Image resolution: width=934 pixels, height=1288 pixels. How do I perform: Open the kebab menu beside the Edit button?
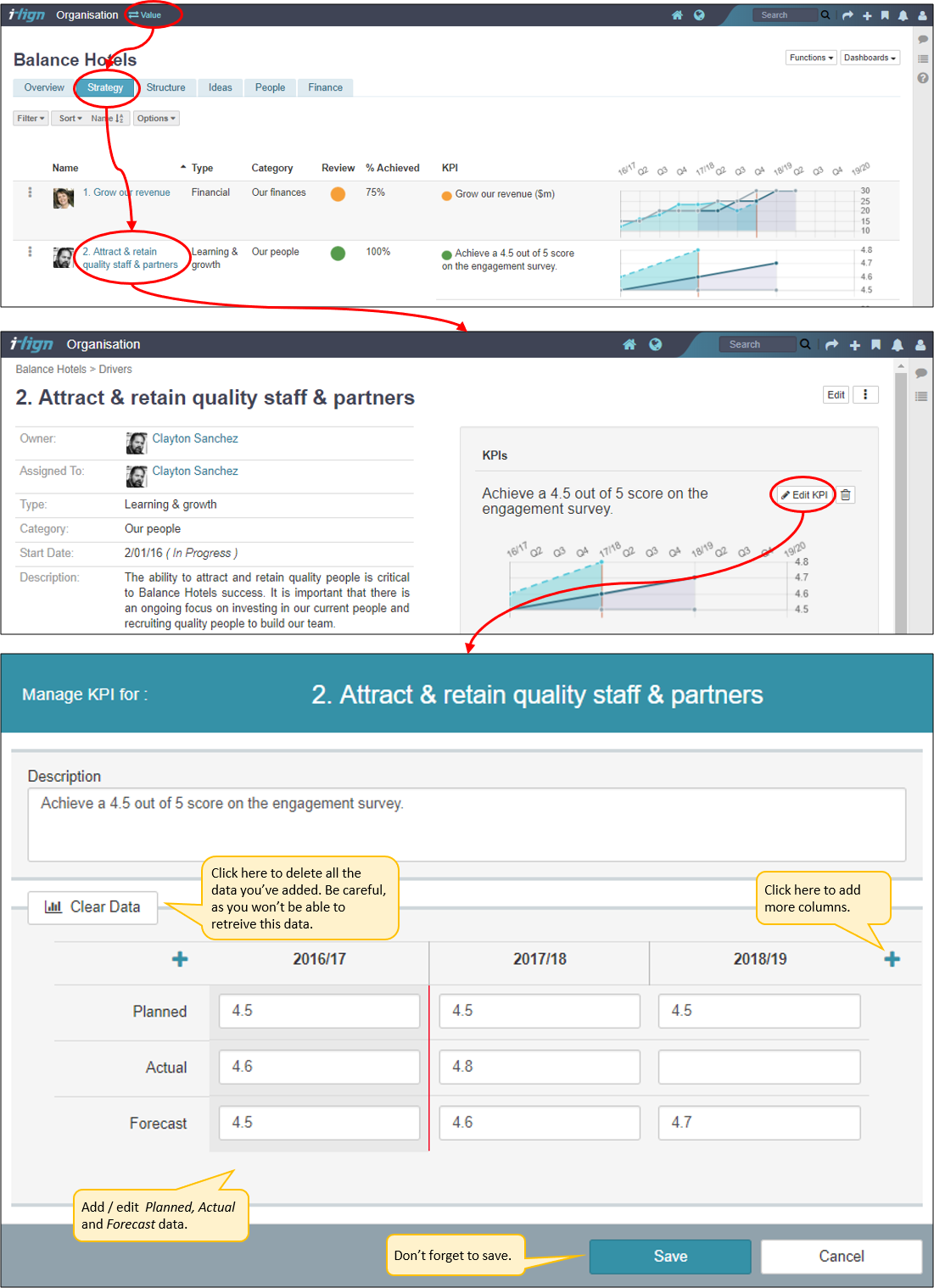point(865,395)
